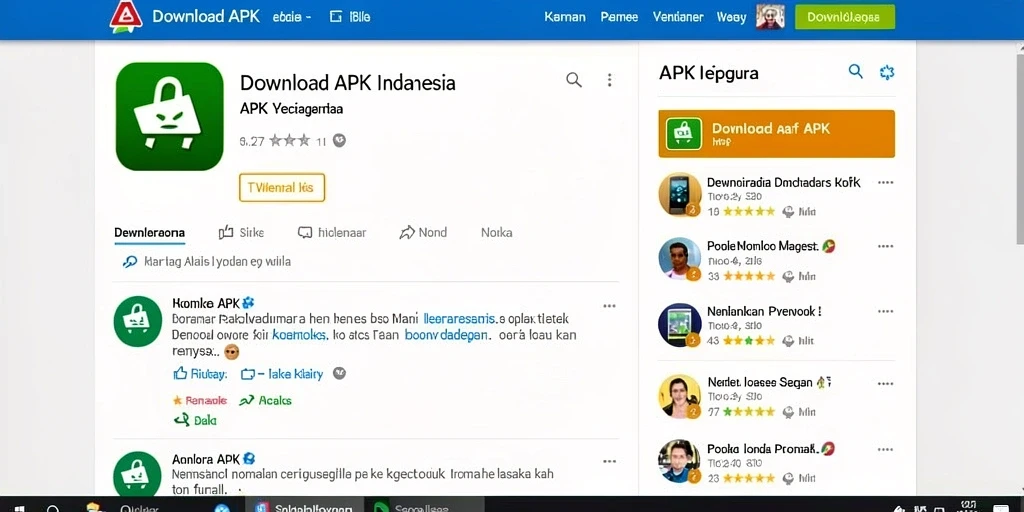
Task: Click the yellow-outlined 'TVilenral Iiis' button
Action: [281, 187]
